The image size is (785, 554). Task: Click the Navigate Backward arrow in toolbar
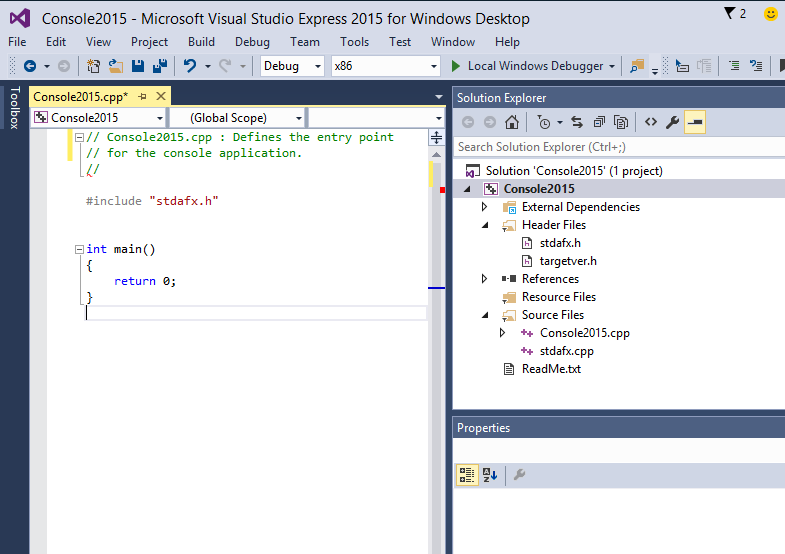pos(30,66)
